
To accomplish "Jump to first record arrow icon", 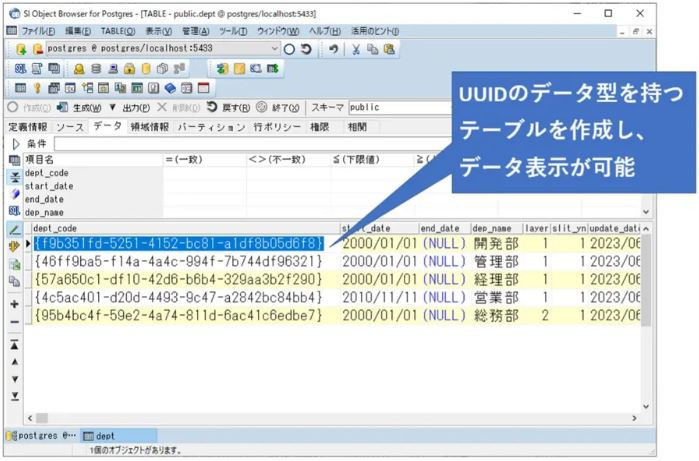I will (14, 345).
